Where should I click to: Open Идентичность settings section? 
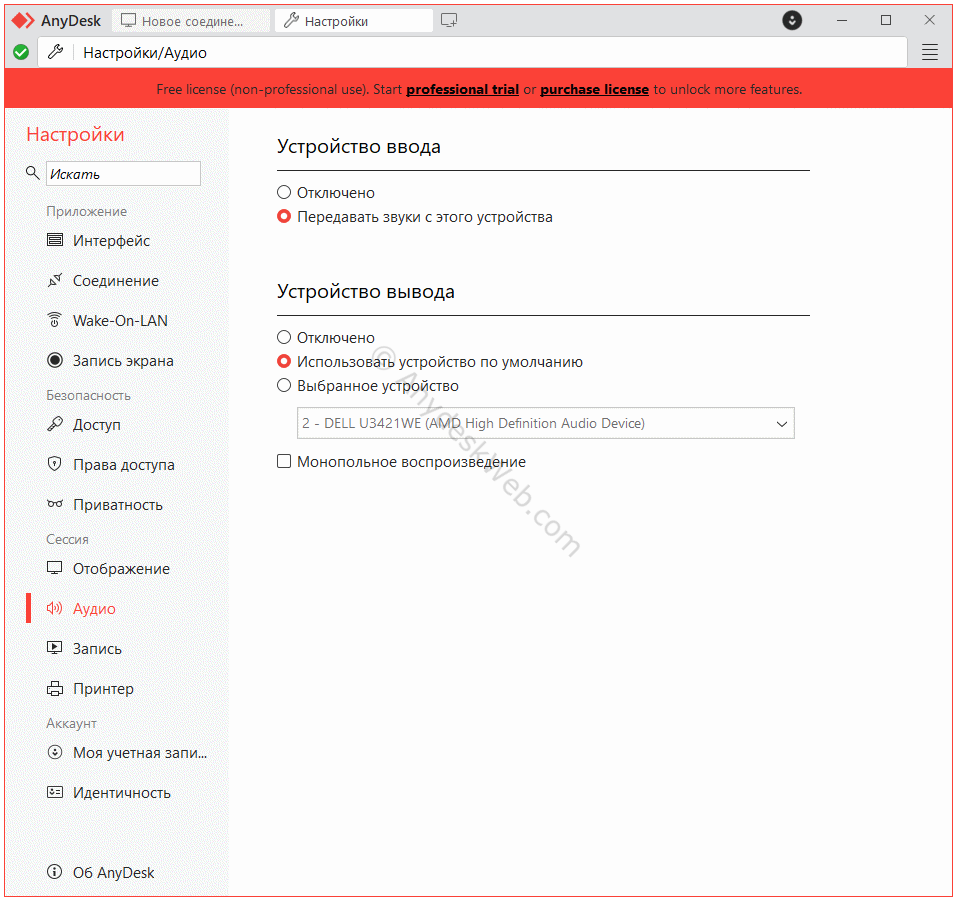pyautogui.click(x=122, y=793)
